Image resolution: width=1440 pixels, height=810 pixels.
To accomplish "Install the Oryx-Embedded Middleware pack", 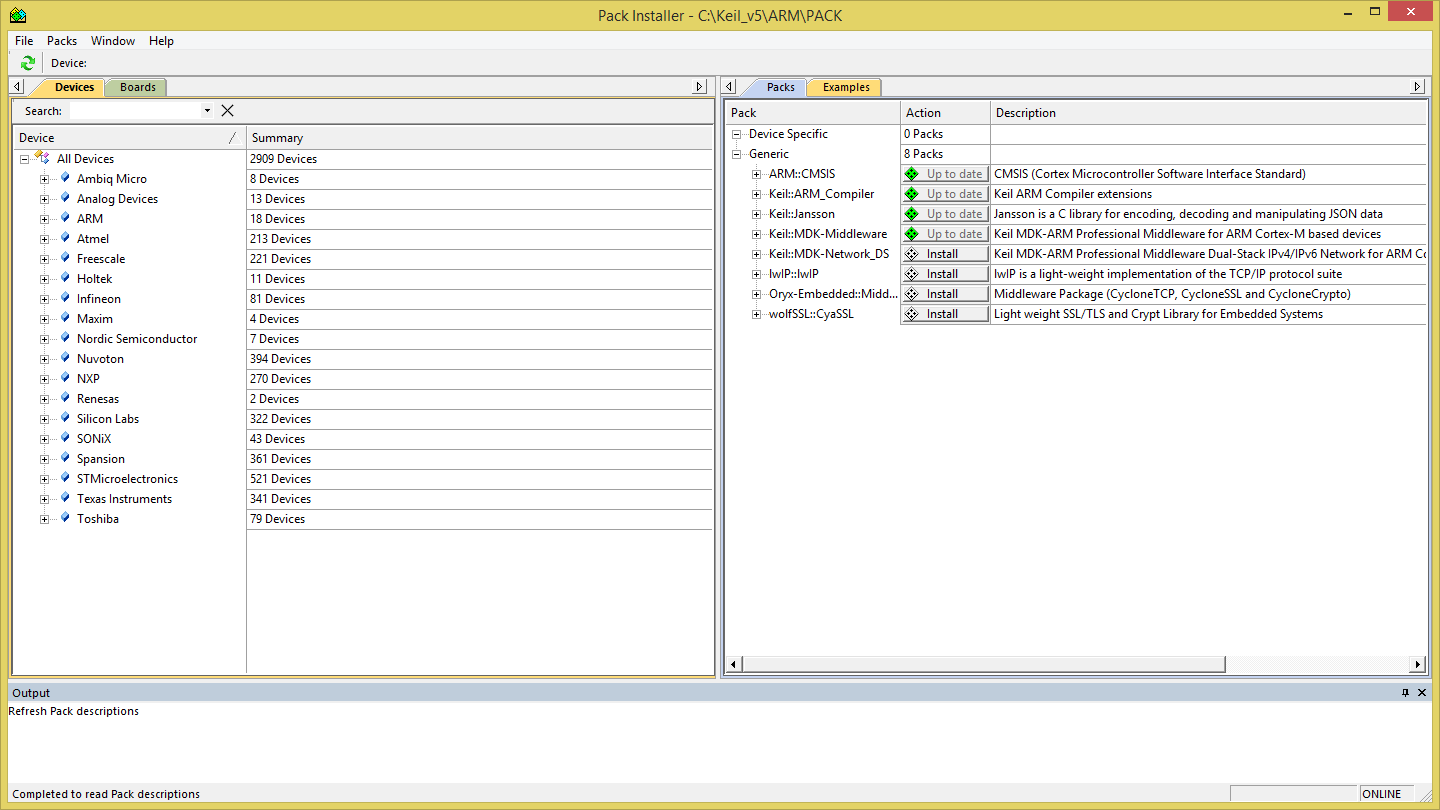I will pos(945,294).
